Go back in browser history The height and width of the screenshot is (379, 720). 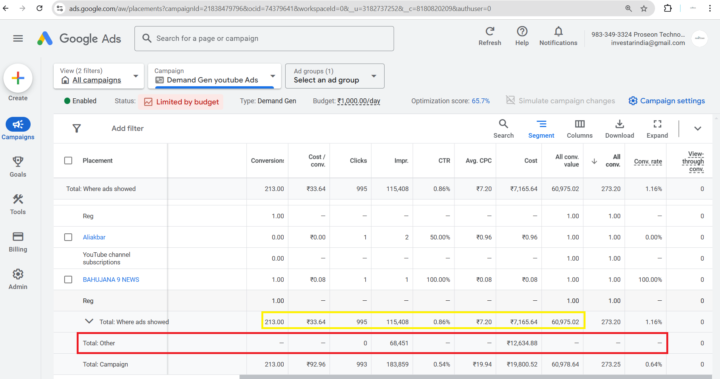(x=6, y=8)
